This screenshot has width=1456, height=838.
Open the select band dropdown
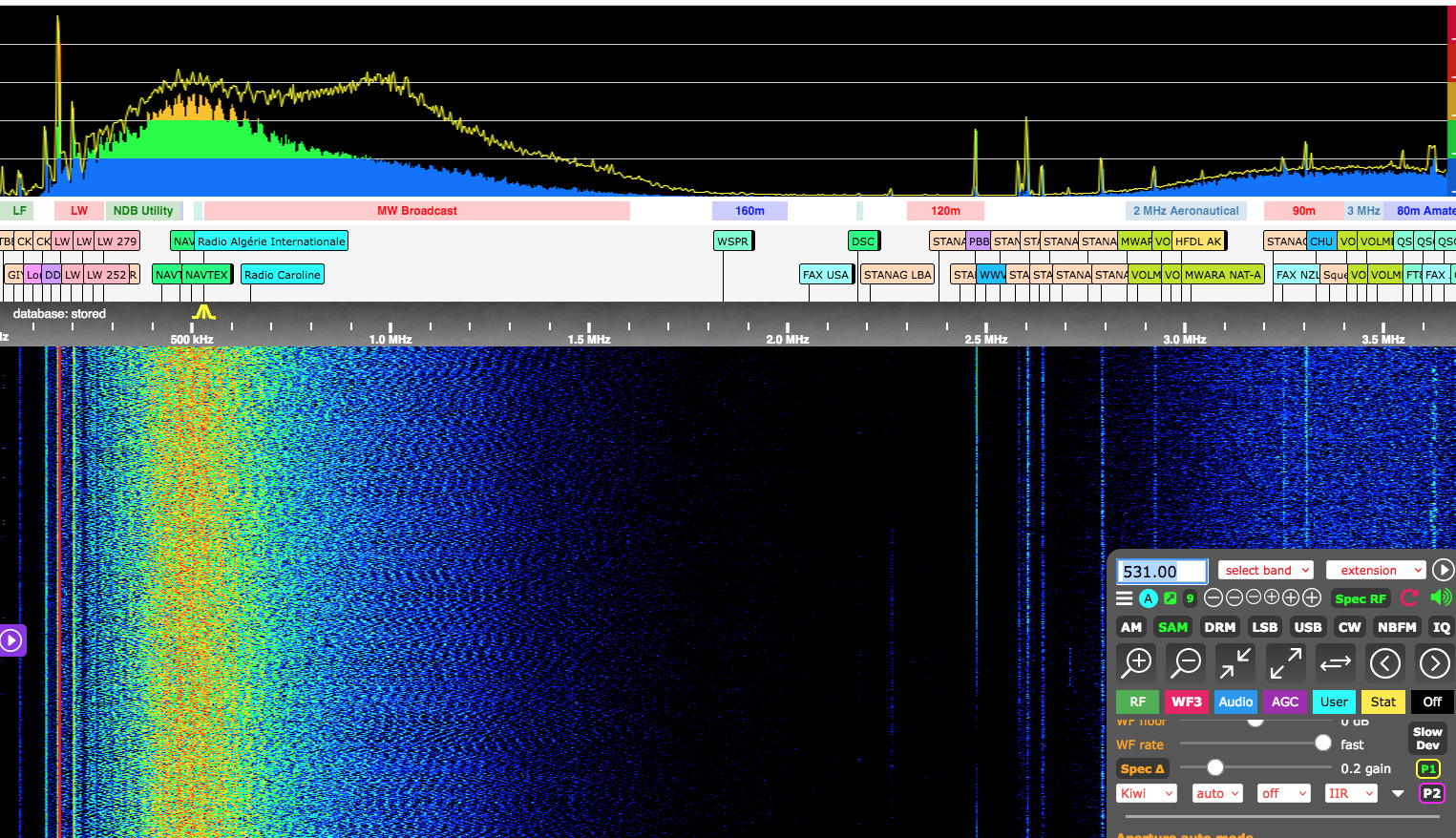coord(1266,570)
